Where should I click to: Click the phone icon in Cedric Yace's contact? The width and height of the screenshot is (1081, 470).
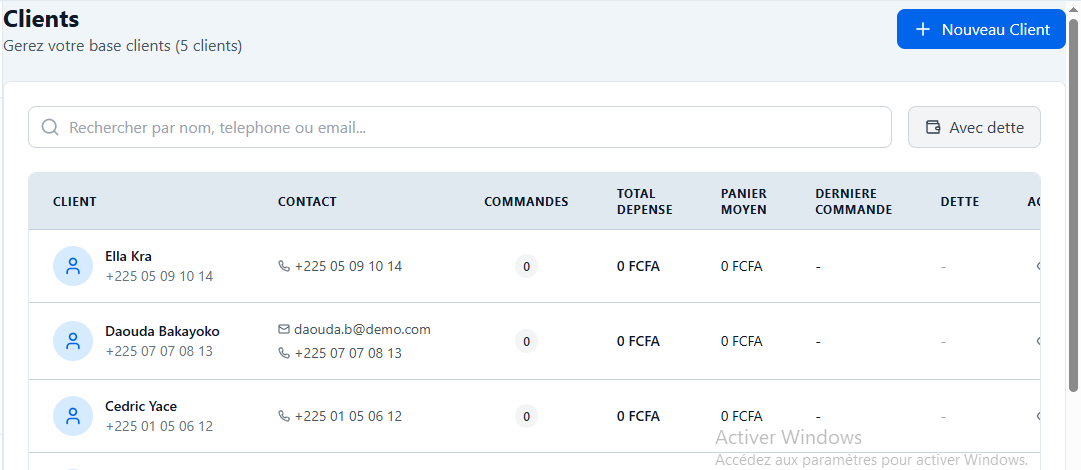click(x=283, y=416)
